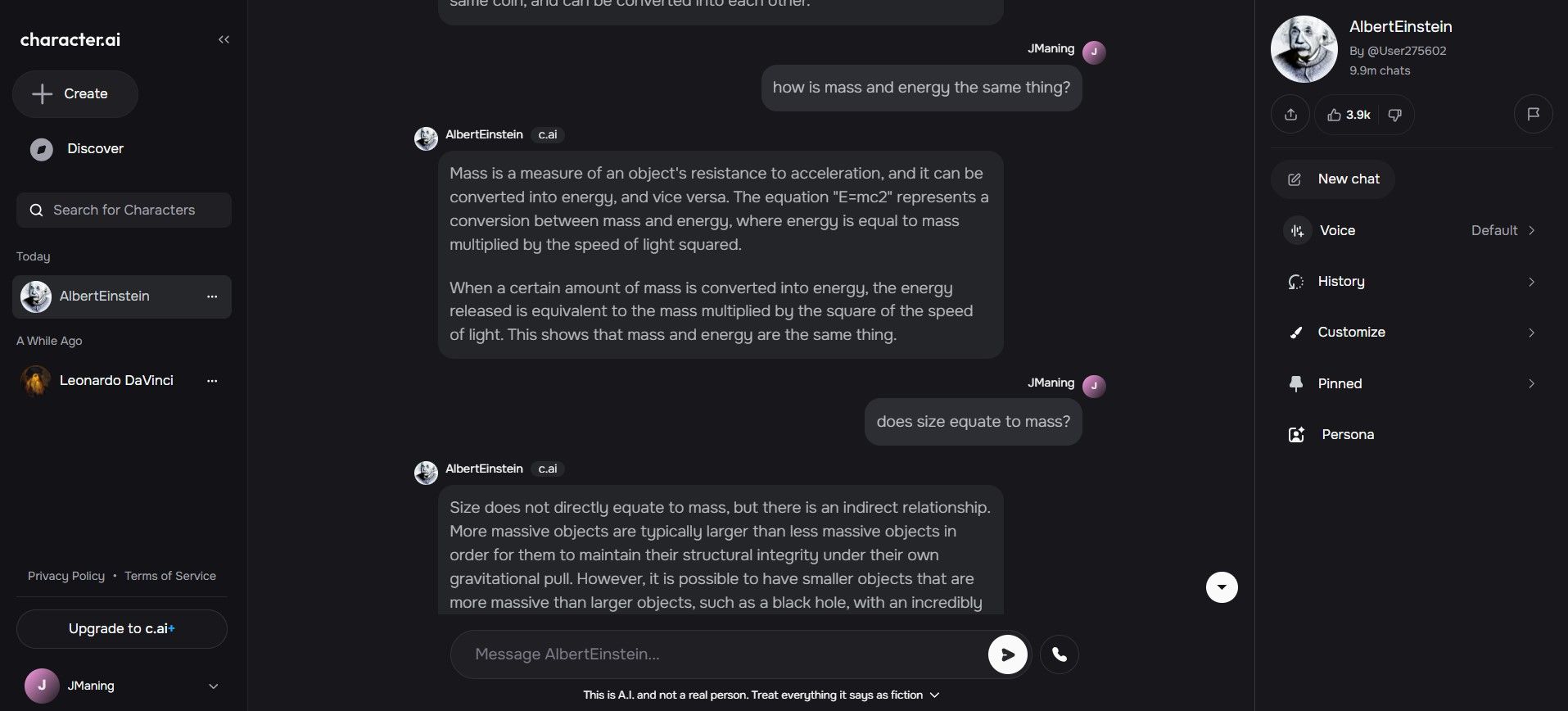Open options menu for AlbertEinstein chat
This screenshot has width=1568, height=711.
212,297
